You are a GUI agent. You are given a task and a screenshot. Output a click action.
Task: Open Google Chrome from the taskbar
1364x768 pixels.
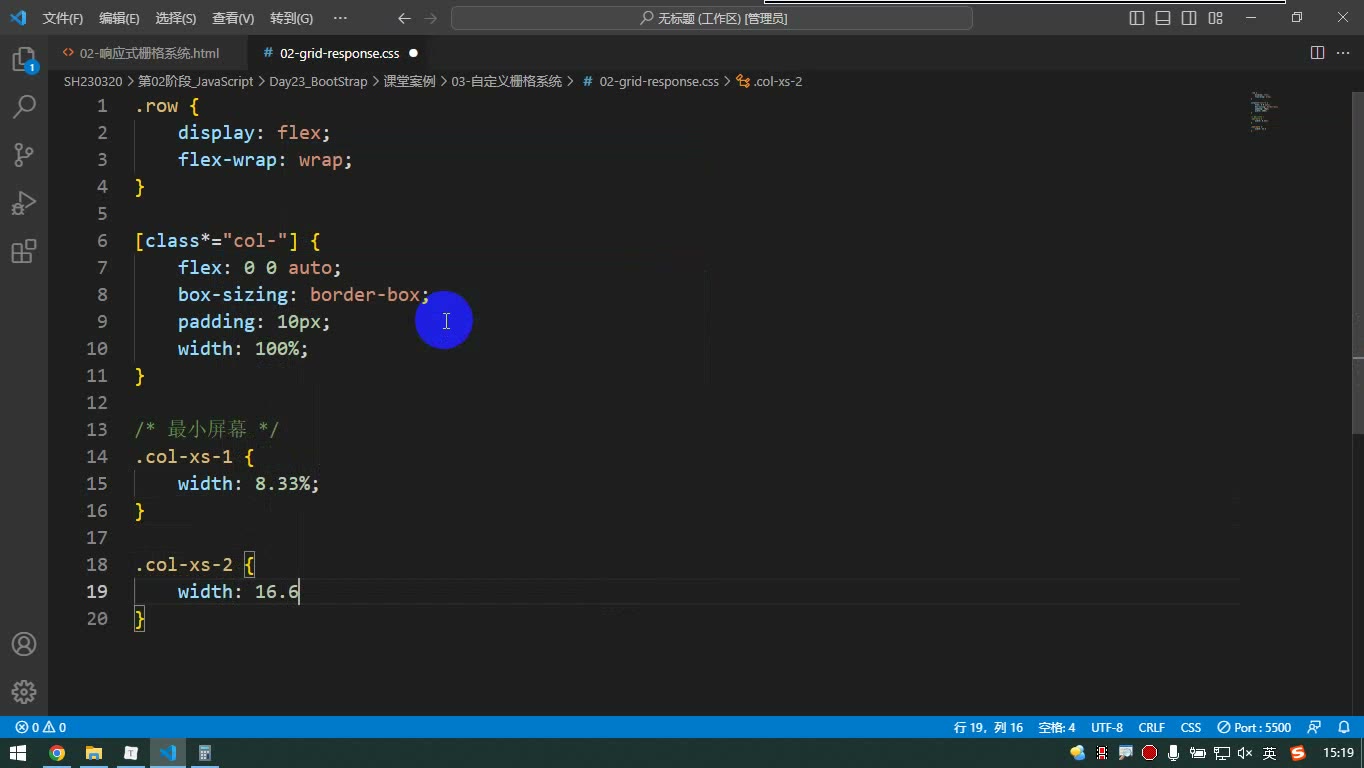(x=57, y=753)
